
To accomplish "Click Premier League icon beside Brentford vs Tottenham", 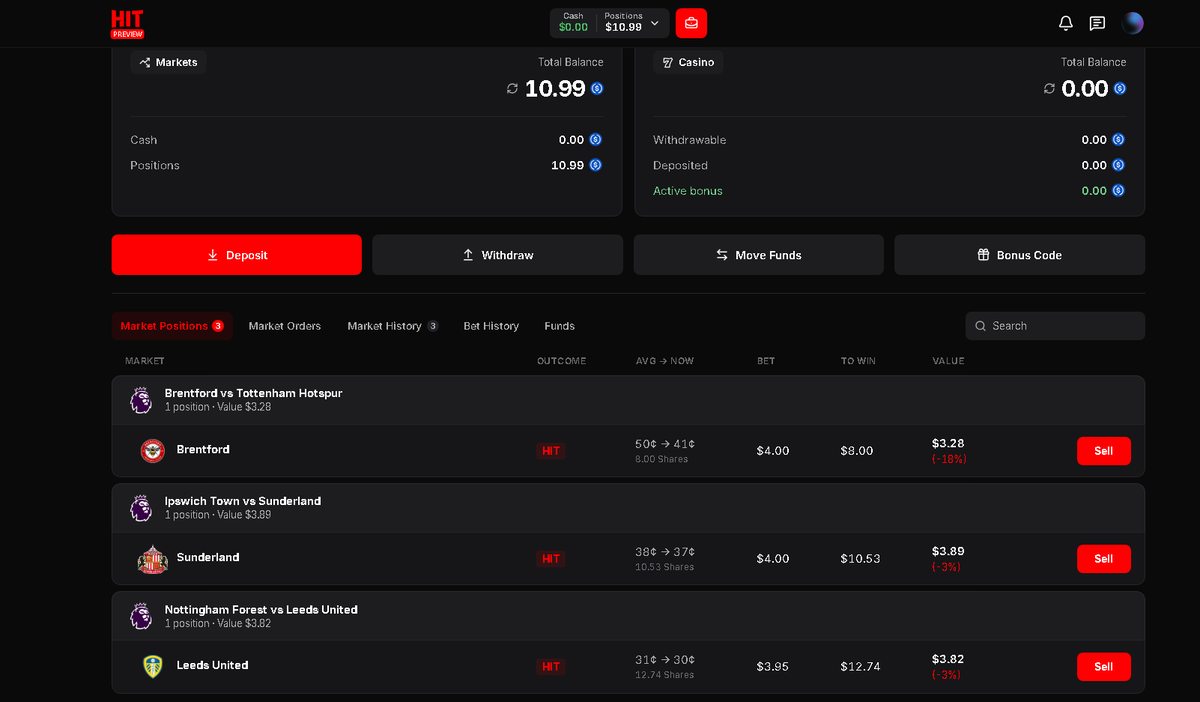I will pyautogui.click(x=141, y=400).
